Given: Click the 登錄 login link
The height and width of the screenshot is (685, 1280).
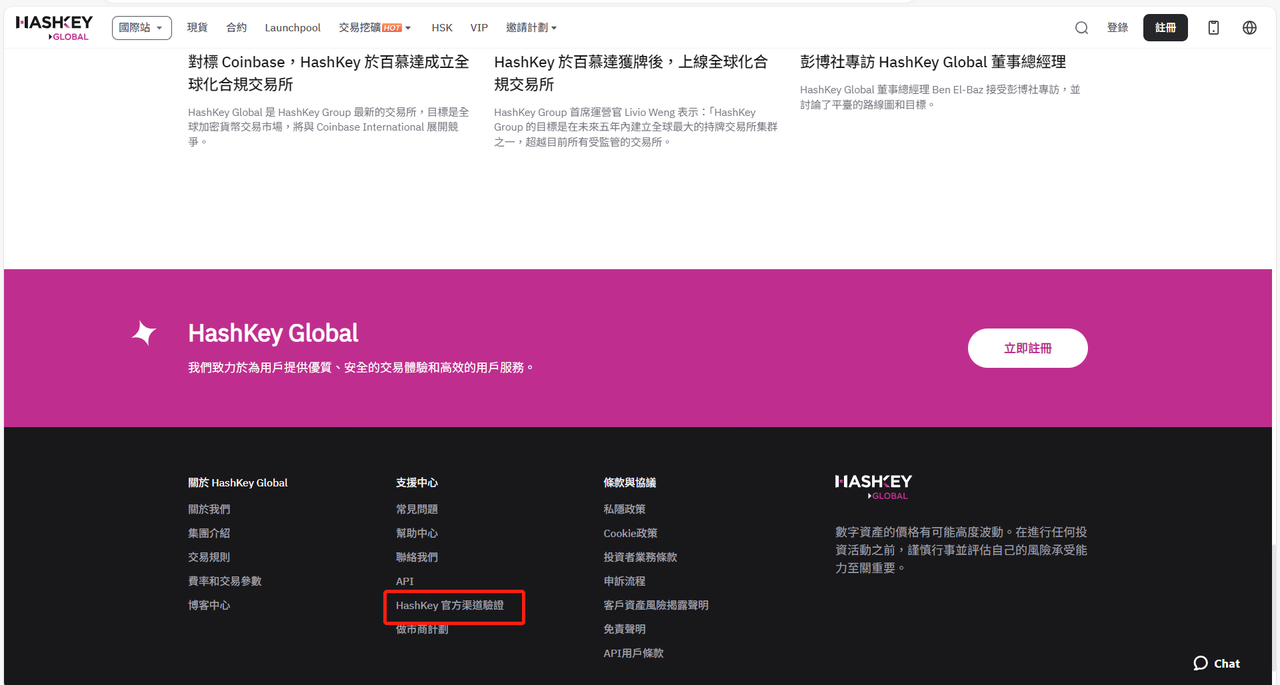Looking at the screenshot, I should coord(1117,28).
